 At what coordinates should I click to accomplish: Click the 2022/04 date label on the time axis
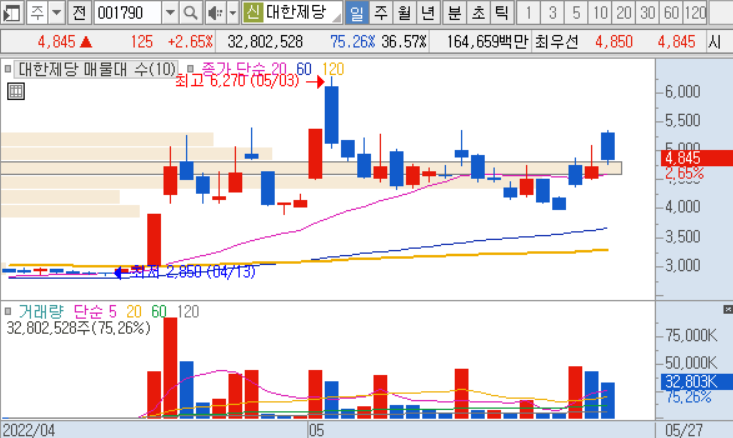coord(29,430)
